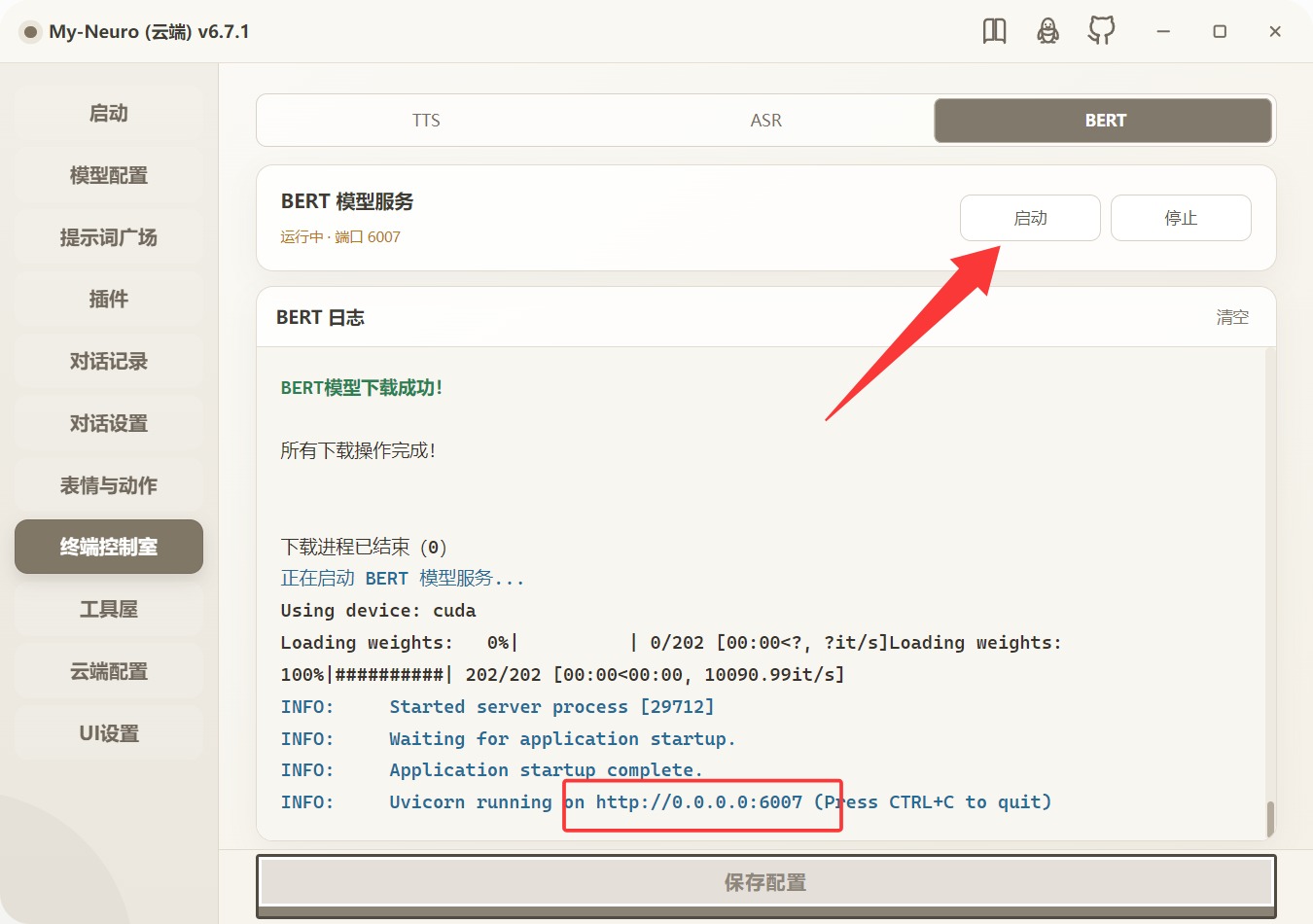The width and height of the screenshot is (1313, 924).
Task: Click 'Application startup complete.' log line
Action: [x=546, y=770]
